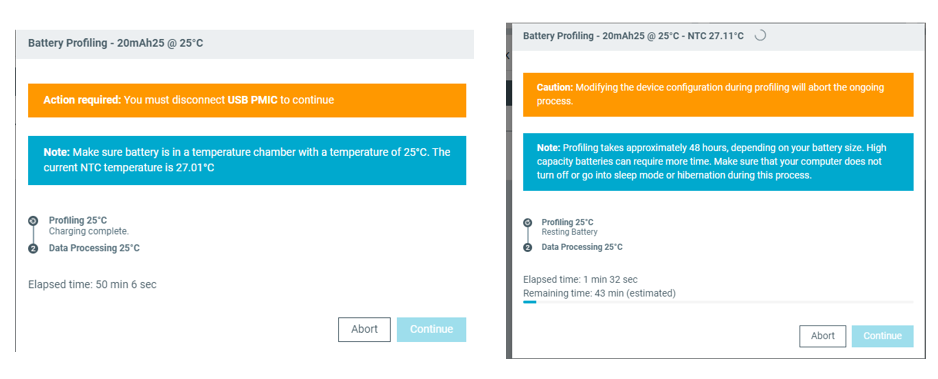Select 'Charging complete.' status text
This screenshot has height=379, width=938.
coord(89,231)
